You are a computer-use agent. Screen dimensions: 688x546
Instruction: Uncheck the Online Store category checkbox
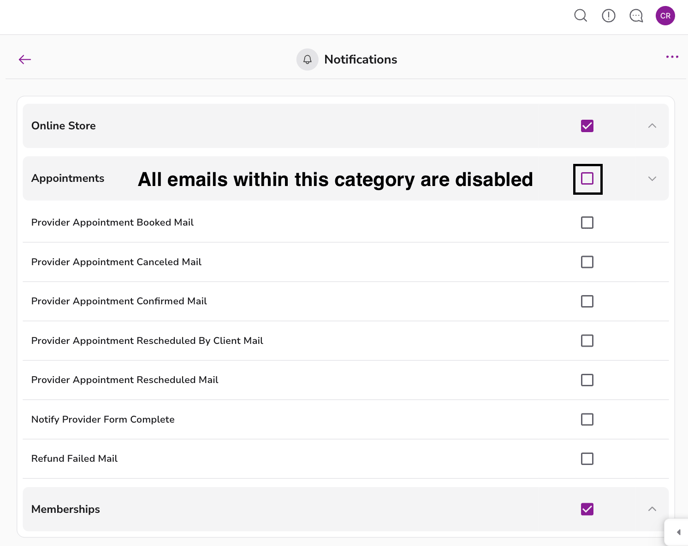tap(587, 126)
